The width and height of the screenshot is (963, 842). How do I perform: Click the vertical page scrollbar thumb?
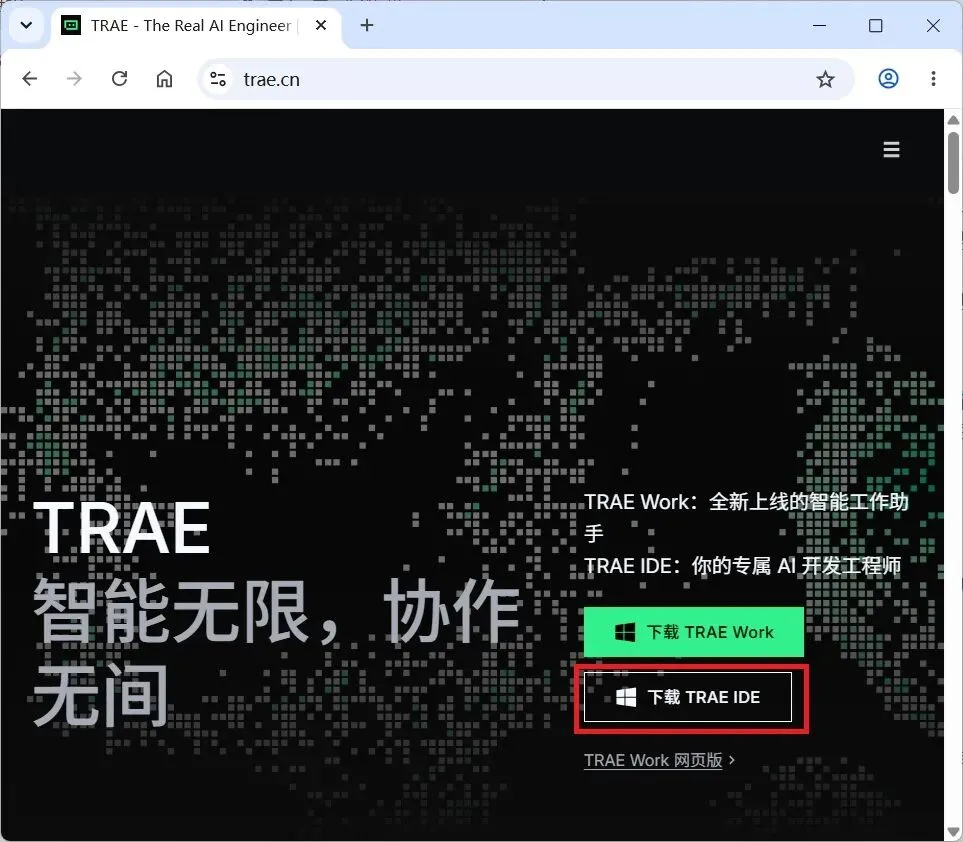point(953,163)
